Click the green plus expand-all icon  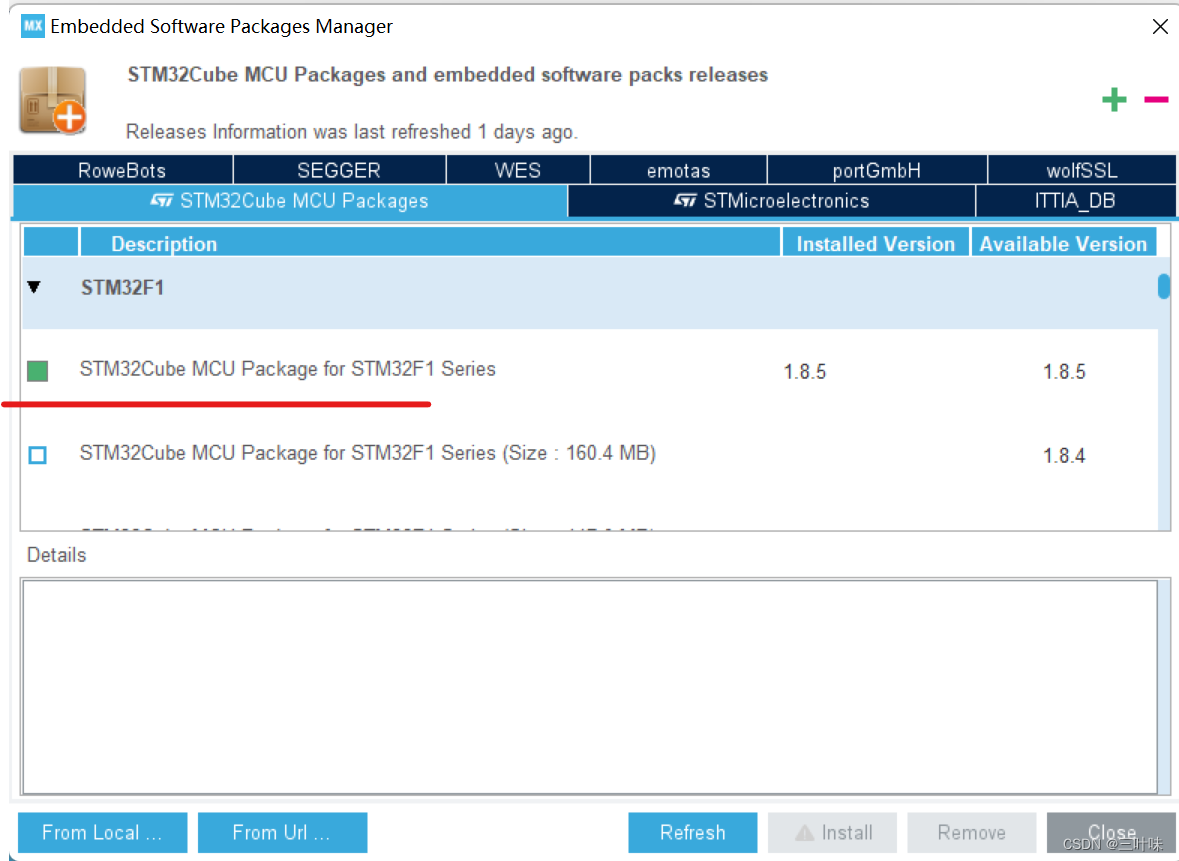[x=1114, y=99]
